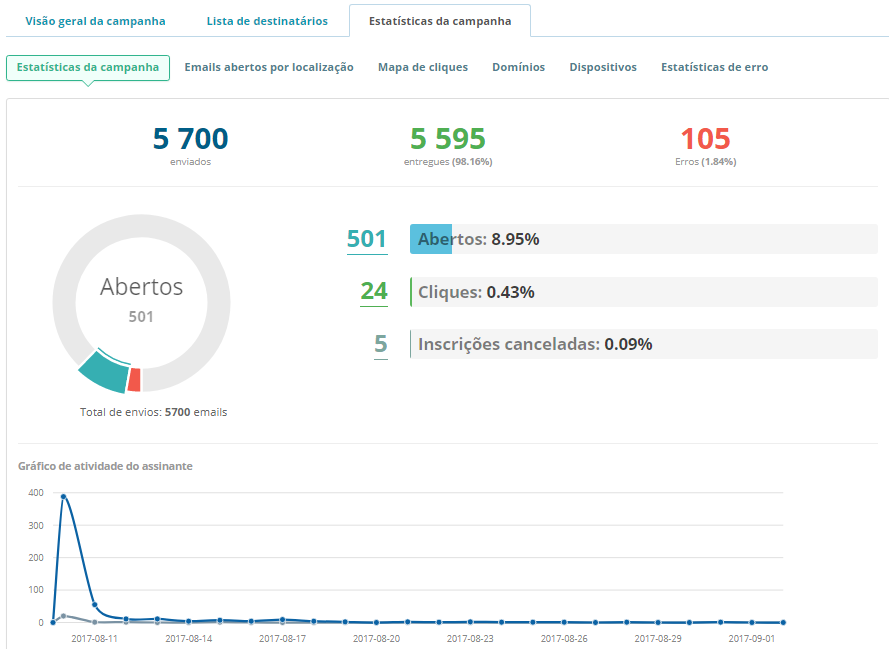This screenshot has width=889, height=649.
Task: Click the 5 700 enviados total
Action: [190, 139]
